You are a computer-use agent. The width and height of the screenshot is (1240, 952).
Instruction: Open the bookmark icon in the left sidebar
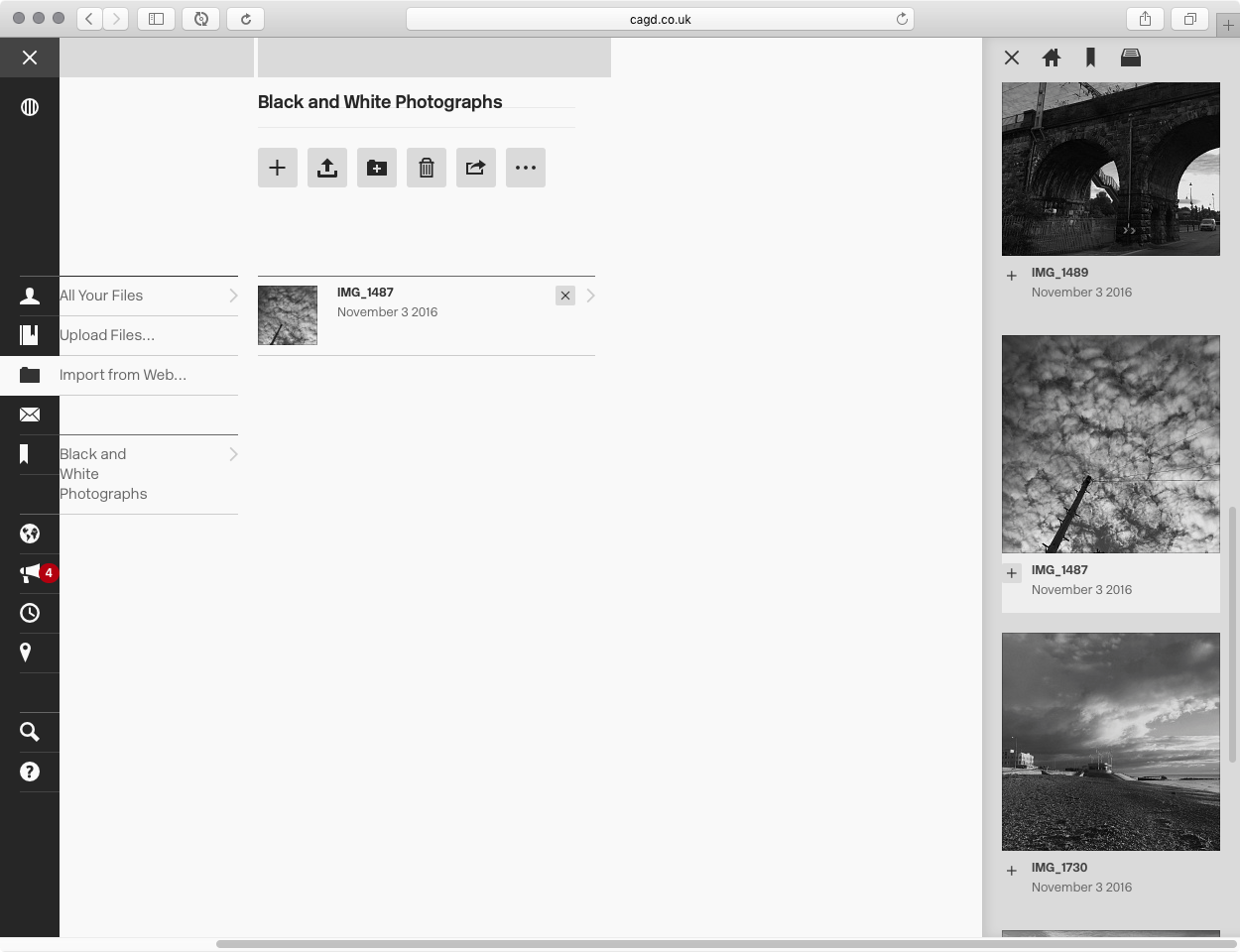[24, 454]
